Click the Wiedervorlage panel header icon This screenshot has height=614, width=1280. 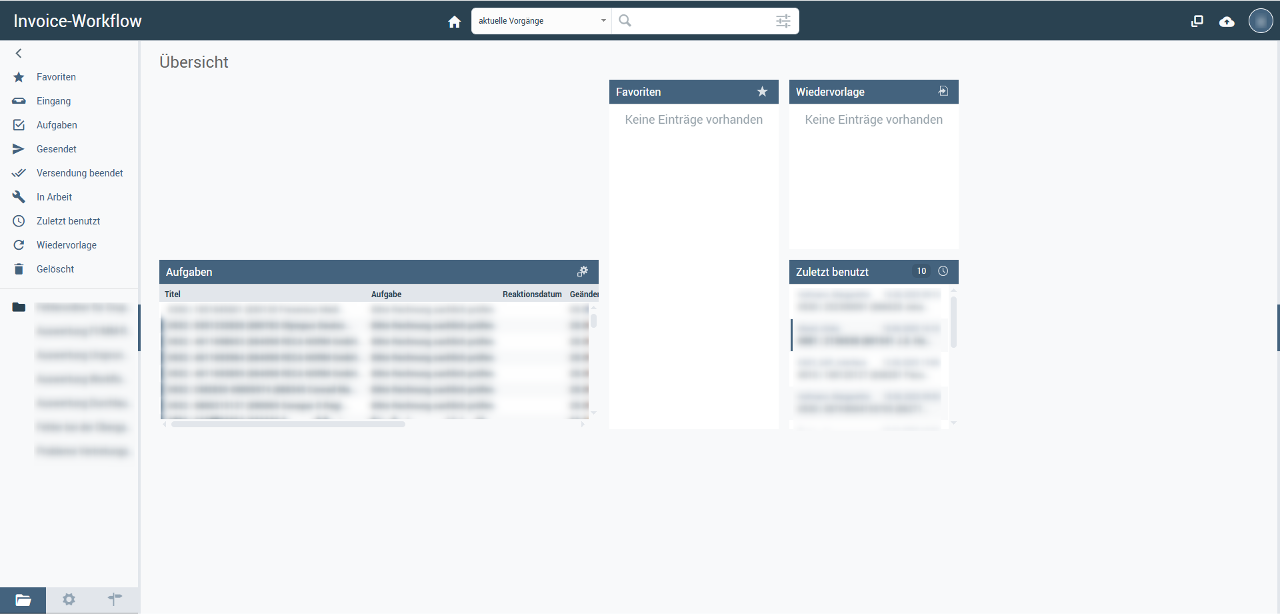pos(942,91)
